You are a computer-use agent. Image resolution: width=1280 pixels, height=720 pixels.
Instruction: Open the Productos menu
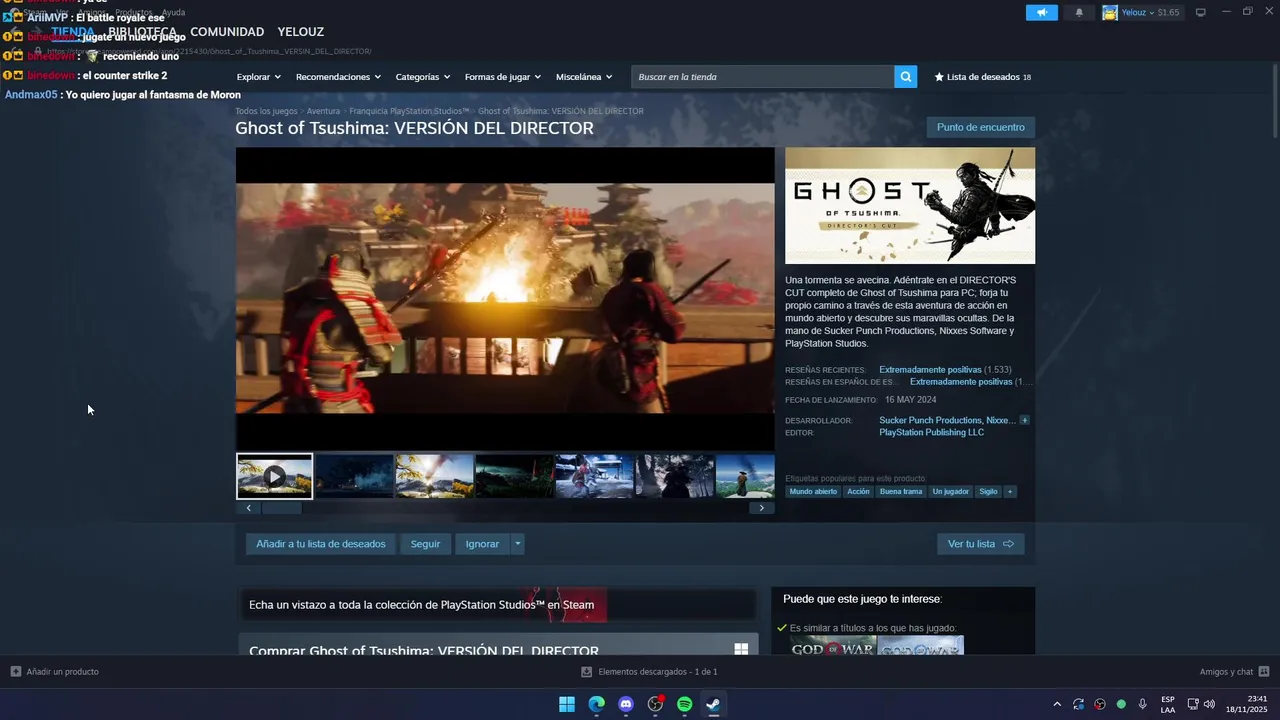(x=133, y=12)
